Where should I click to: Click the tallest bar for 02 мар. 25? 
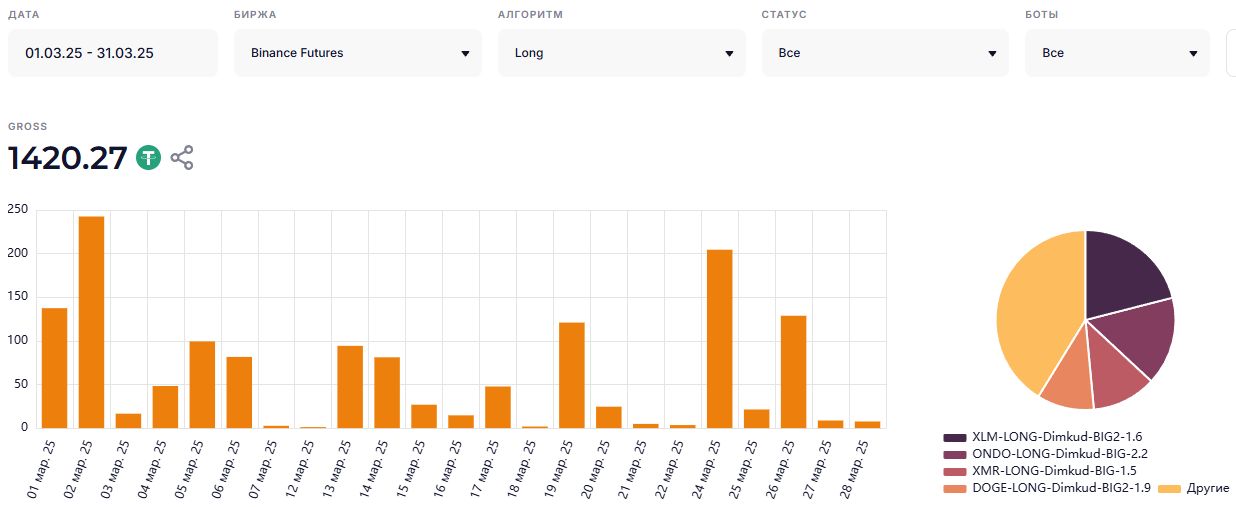[x=91, y=322]
